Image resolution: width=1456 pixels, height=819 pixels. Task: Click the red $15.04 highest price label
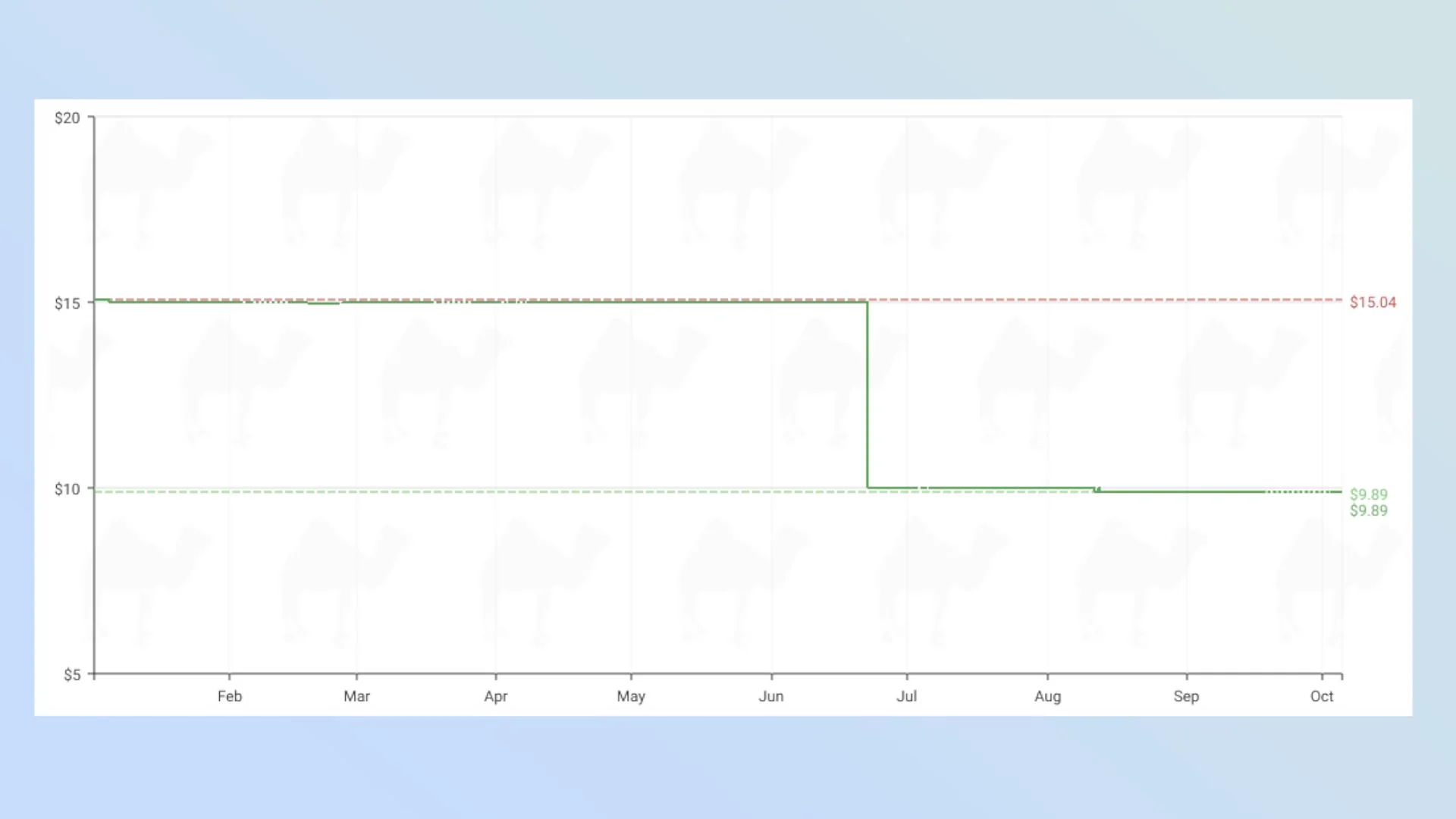click(1373, 303)
